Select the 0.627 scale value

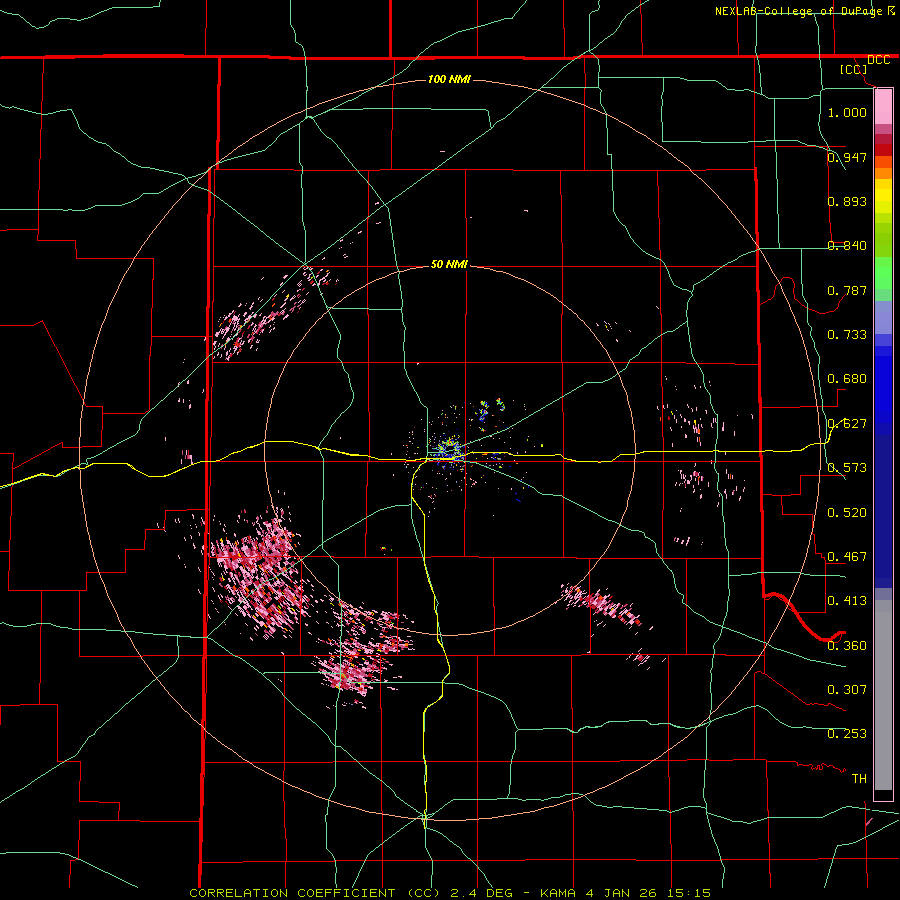[847, 424]
